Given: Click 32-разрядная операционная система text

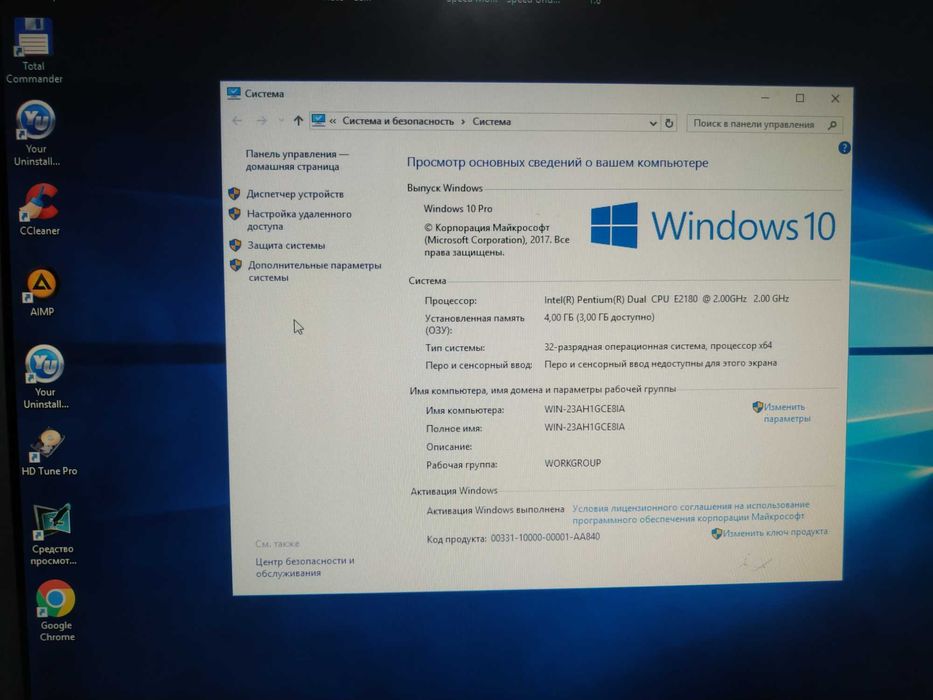Looking at the screenshot, I should [658, 346].
